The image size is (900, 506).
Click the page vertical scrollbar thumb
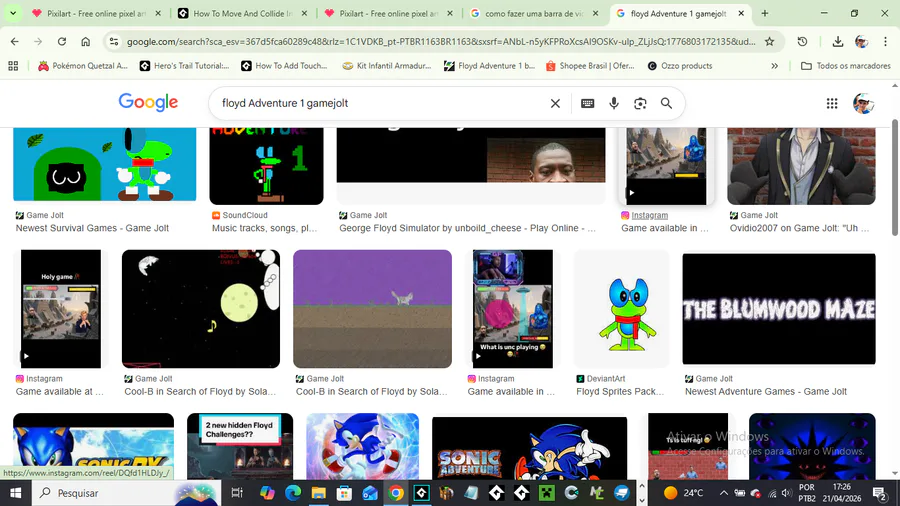pos(895,177)
